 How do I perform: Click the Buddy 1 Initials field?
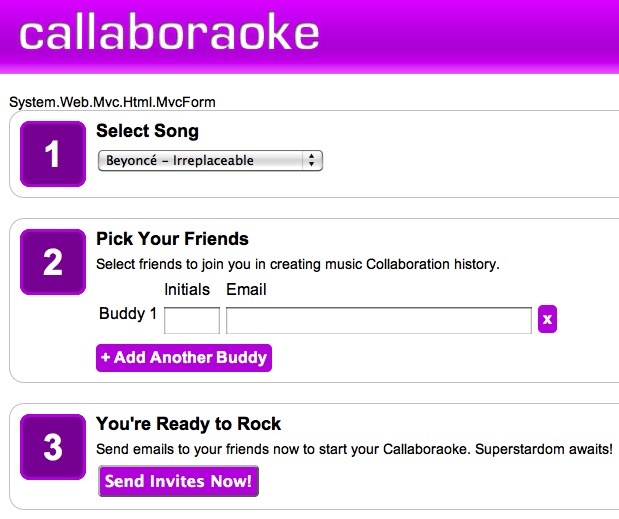click(x=191, y=320)
